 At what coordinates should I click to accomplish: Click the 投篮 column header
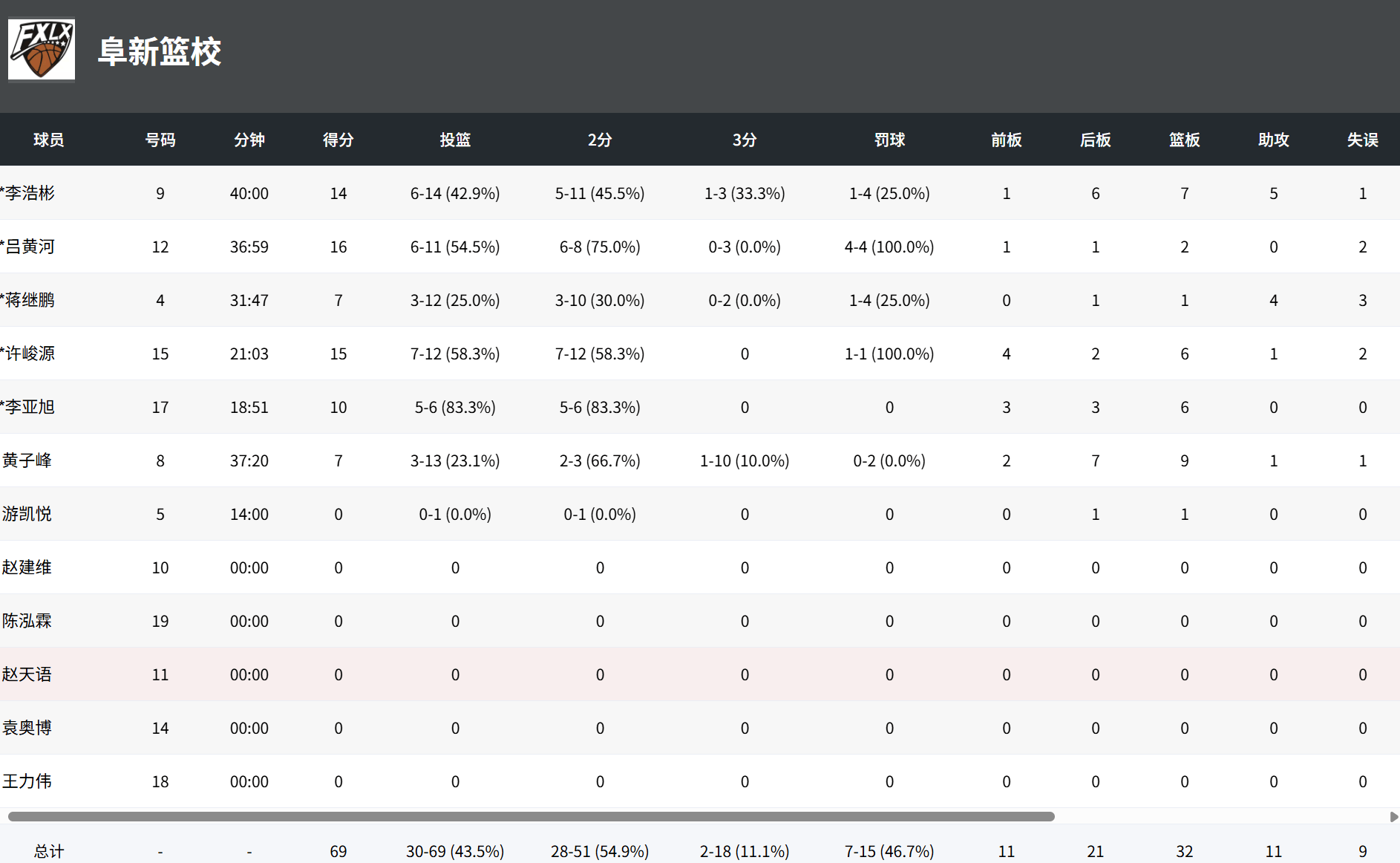point(455,140)
